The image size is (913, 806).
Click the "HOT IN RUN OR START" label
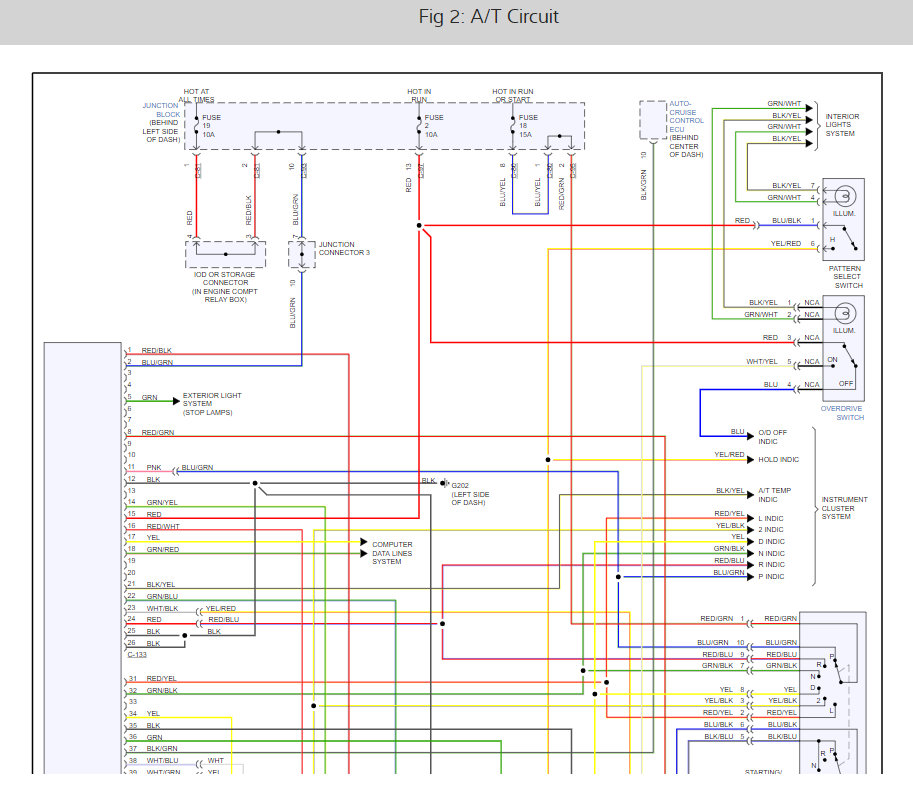tap(512, 96)
